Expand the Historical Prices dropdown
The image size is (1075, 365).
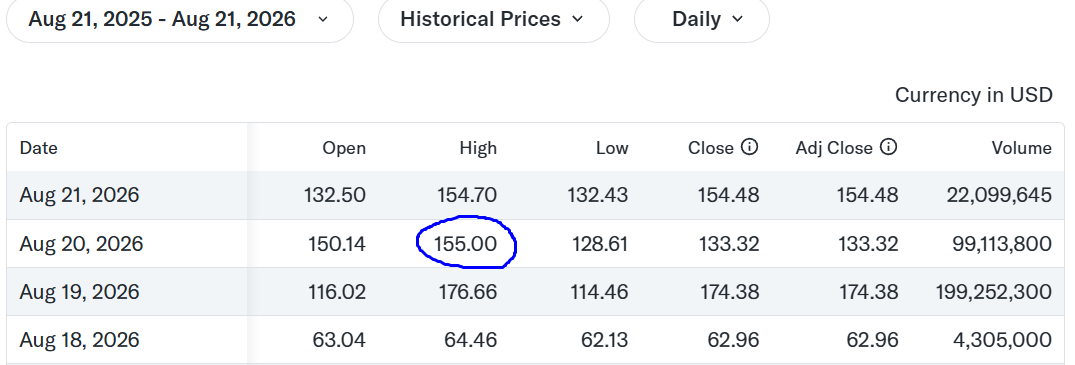pyautogui.click(x=494, y=20)
